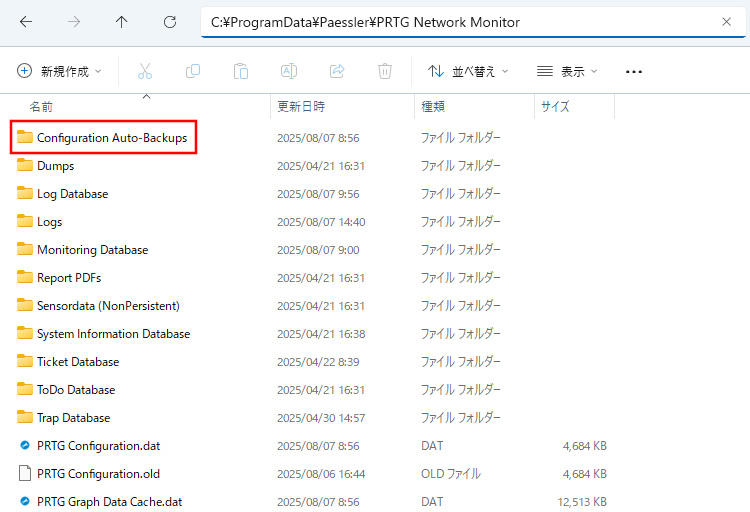Select the 'Logs' folder name
750x512 pixels.
pyautogui.click(x=50, y=222)
